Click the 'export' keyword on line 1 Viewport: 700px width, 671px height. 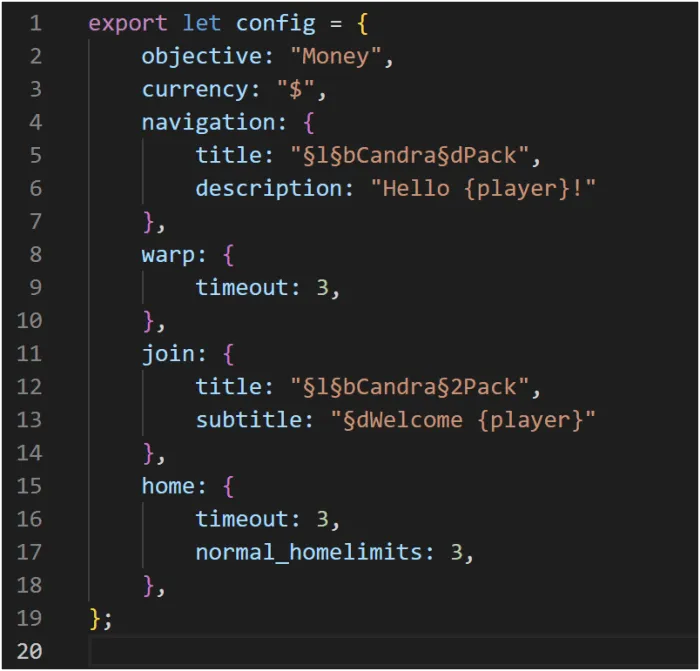(128, 24)
